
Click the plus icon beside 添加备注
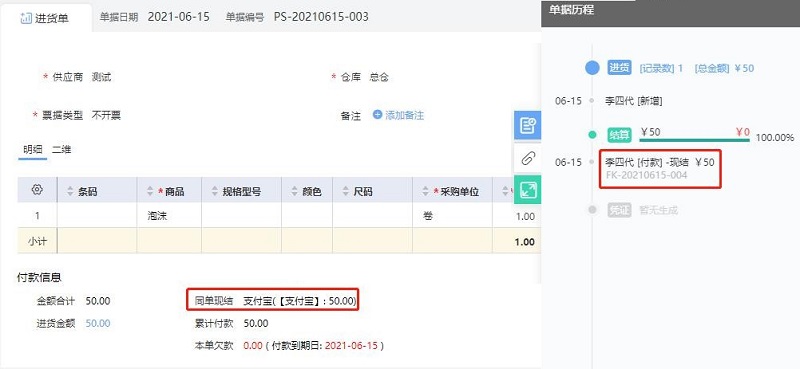[378, 115]
